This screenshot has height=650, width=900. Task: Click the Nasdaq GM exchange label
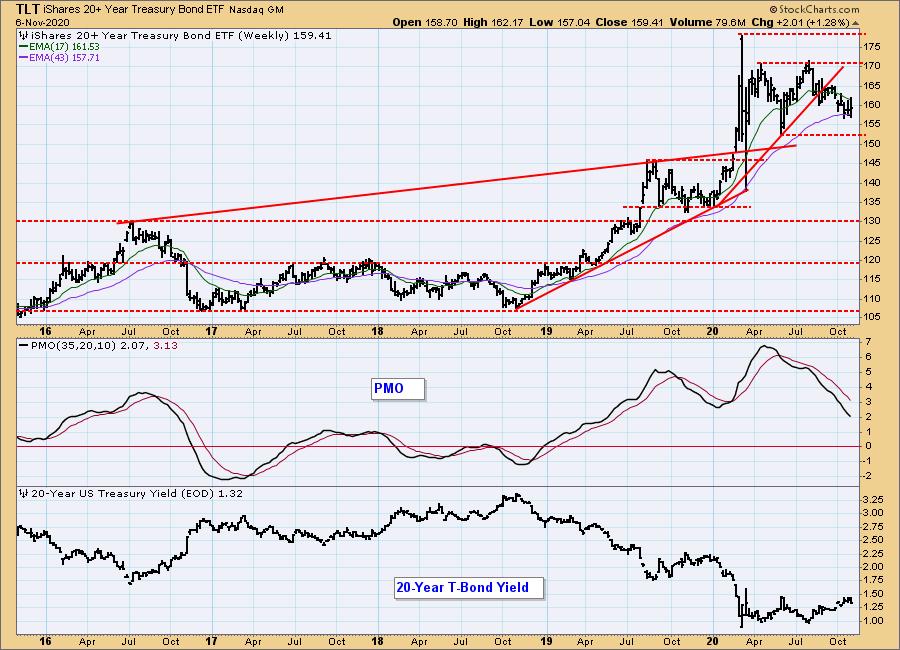(256, 10)
